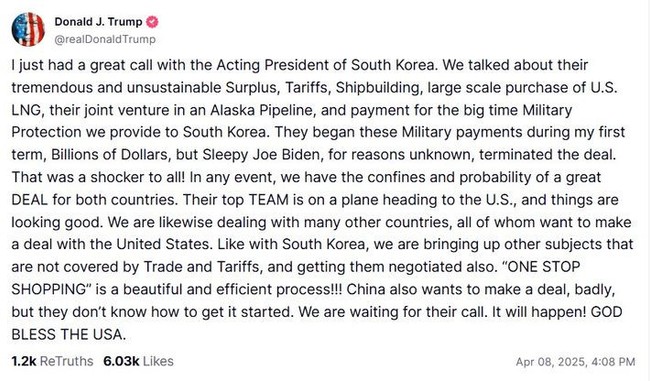Image resolution: width=650 pixels, height=381 pixels.
Task: Click the words "Billions of Dollars"
Action: click(109, 155)
